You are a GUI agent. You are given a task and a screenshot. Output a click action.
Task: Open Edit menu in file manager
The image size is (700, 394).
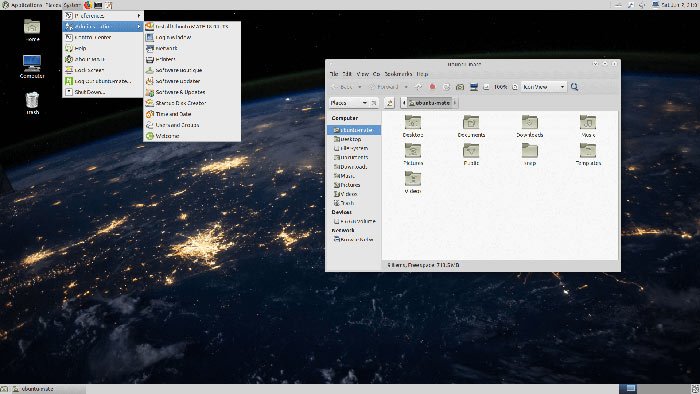tap(347, 74)
